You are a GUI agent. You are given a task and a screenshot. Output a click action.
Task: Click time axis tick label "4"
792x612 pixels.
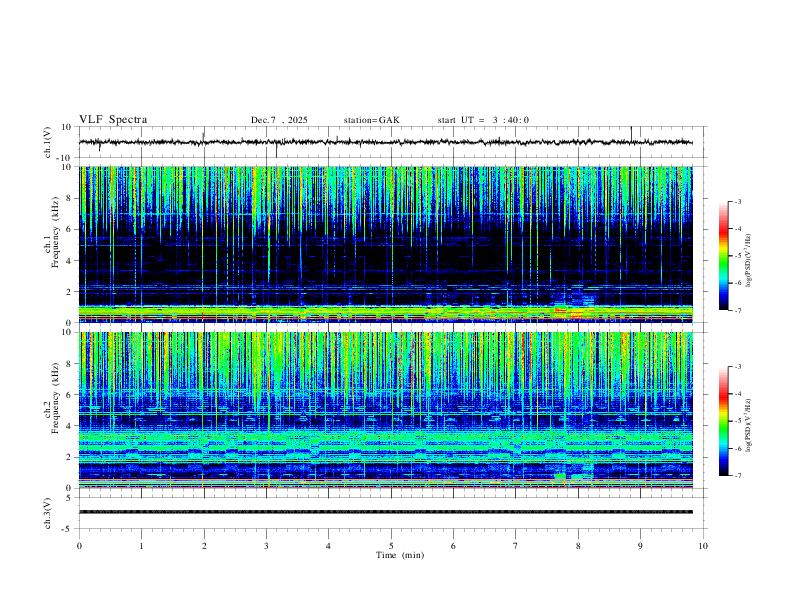[328, 546]
